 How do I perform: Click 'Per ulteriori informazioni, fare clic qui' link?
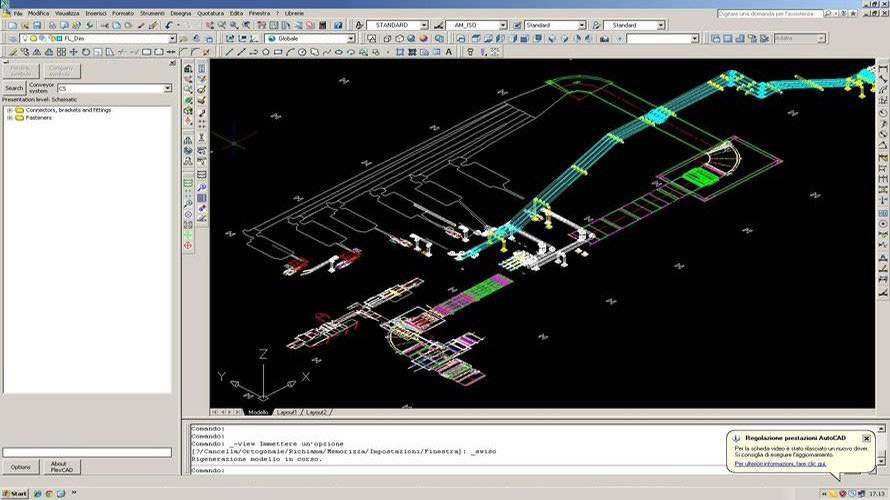780,464
